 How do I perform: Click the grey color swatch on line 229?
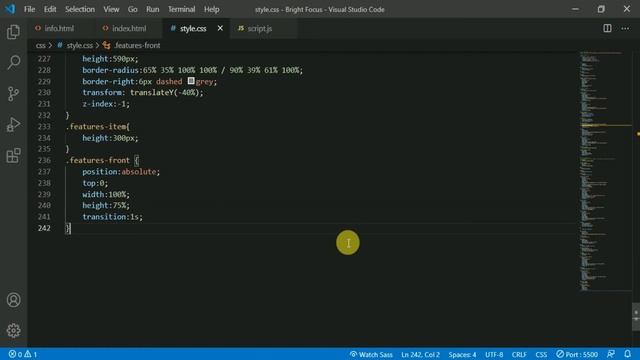[x=191, y=81]
